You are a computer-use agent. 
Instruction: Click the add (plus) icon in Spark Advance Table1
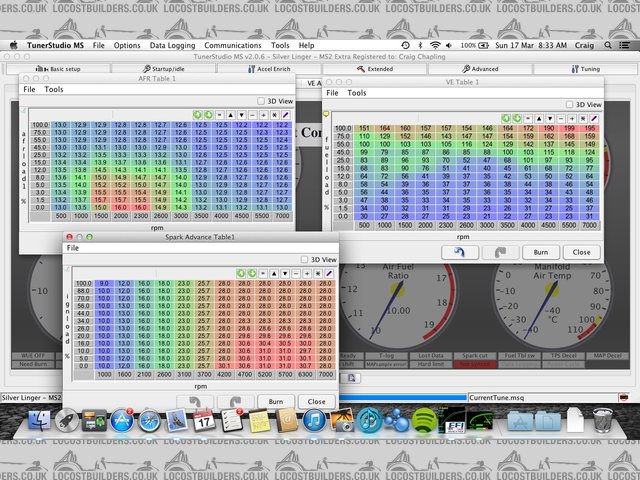(307, 273)
